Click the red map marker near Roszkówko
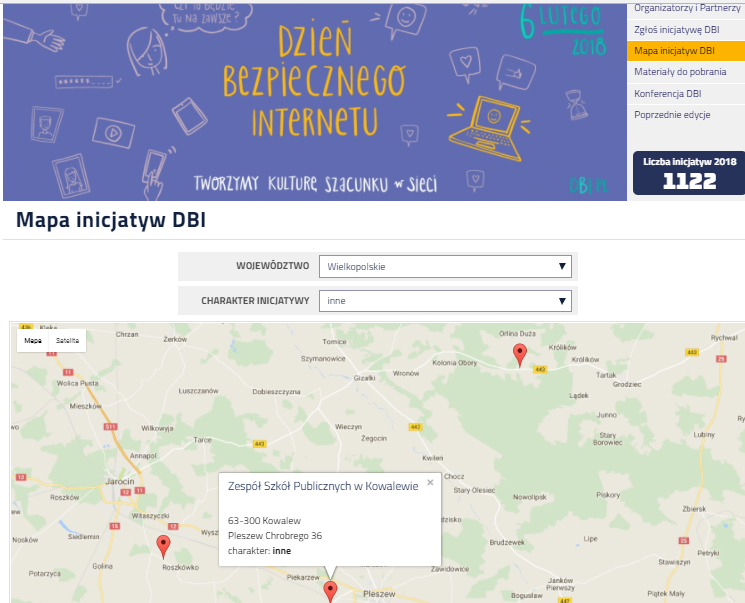 (164, 544)
